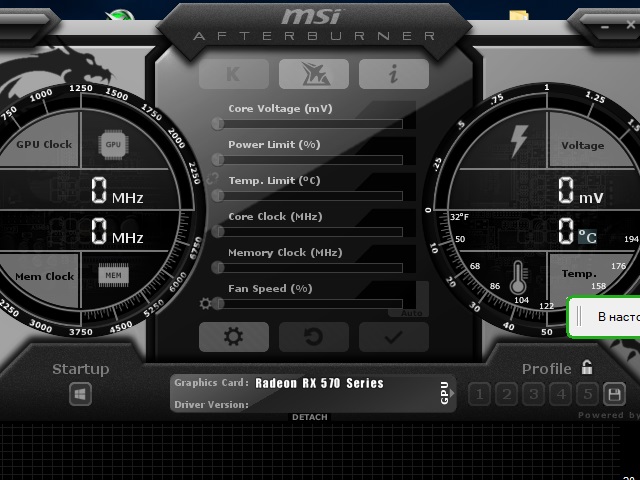This screenshot has width=640, height=480.
Task: Select profile slot 4
Action: click(560, 394)
